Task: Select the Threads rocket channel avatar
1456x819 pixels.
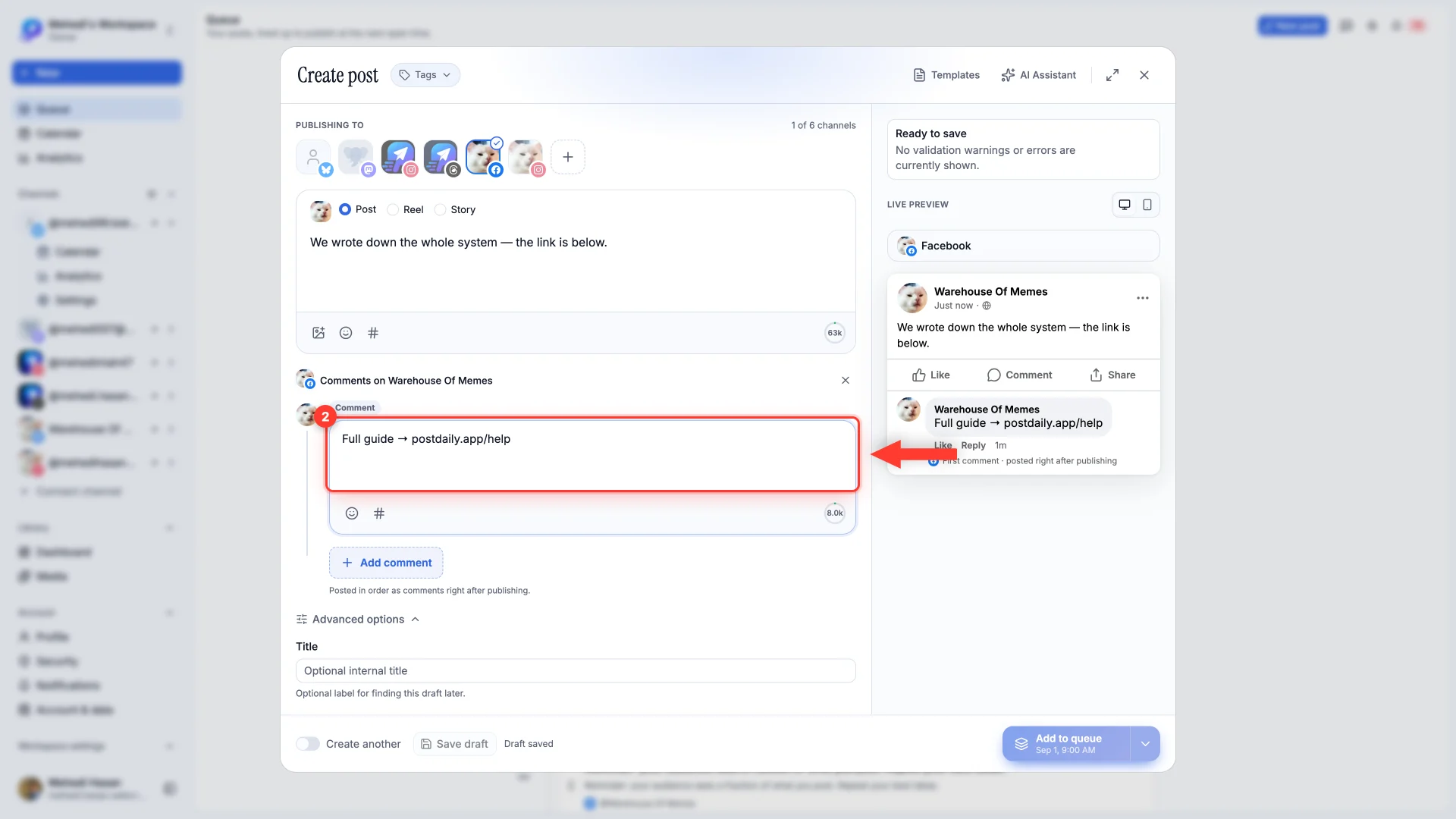Action: pyautogui.click(x=441, y=157)
